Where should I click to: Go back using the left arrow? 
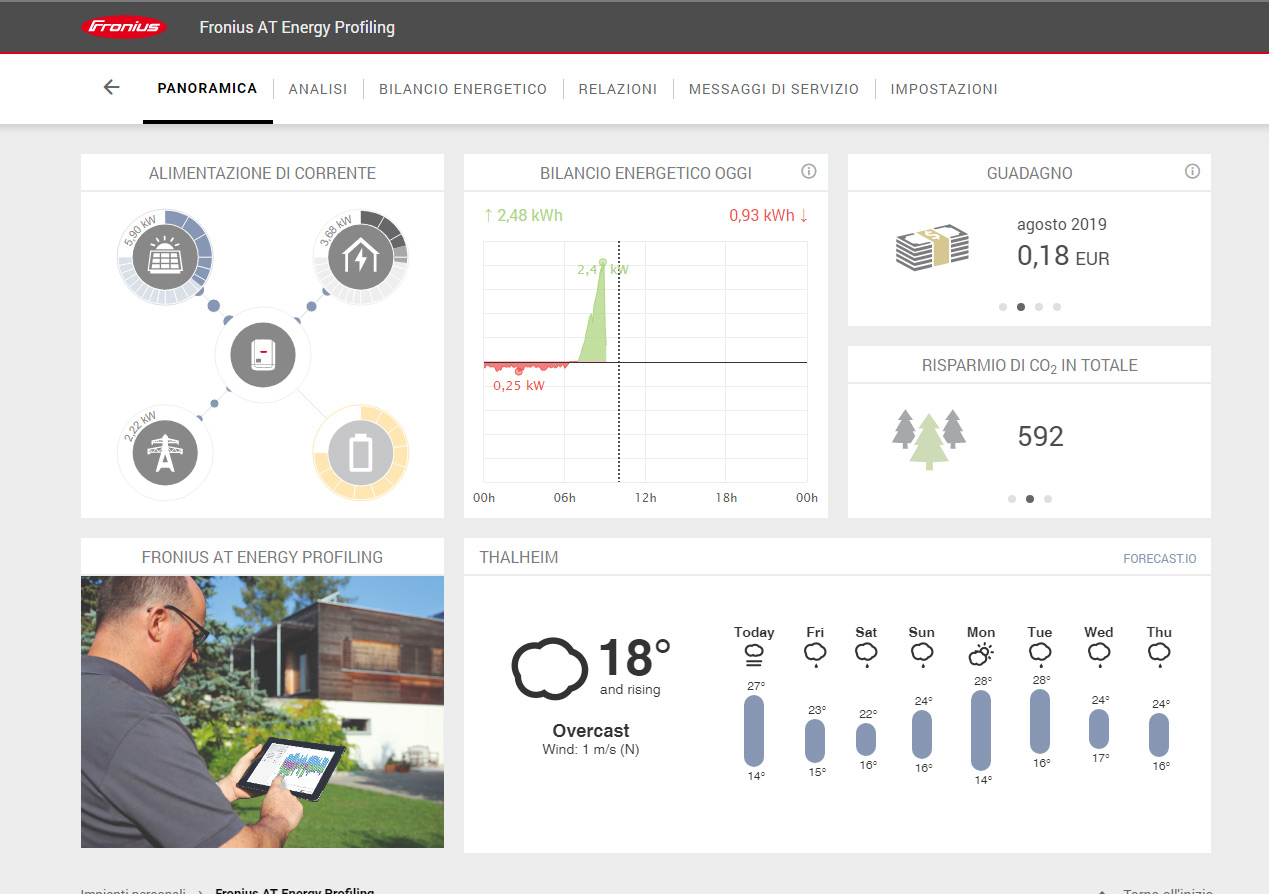pyautogui.click(x=111, y=88)
